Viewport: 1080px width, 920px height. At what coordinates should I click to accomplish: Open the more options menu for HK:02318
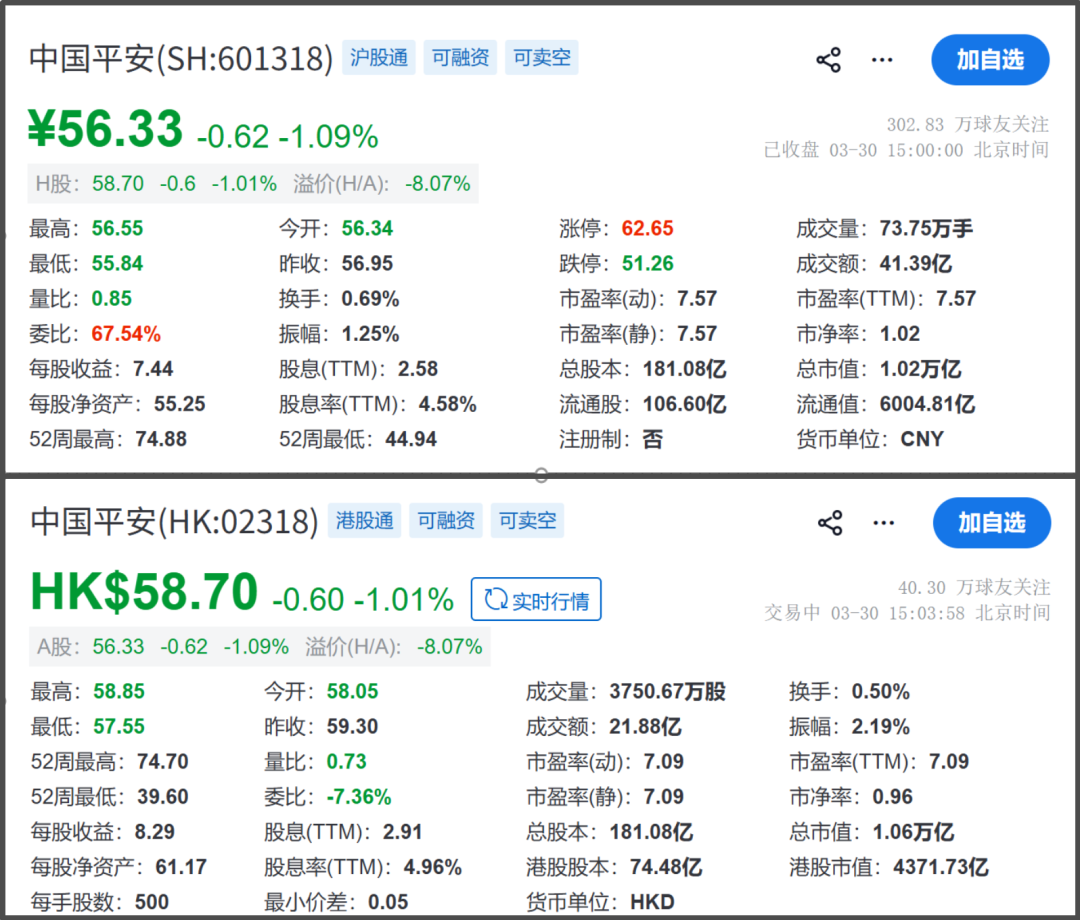click(882, 523)
